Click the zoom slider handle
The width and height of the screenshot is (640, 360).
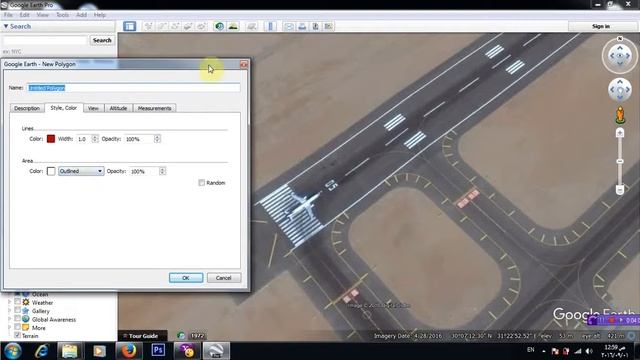coord(620,161)
